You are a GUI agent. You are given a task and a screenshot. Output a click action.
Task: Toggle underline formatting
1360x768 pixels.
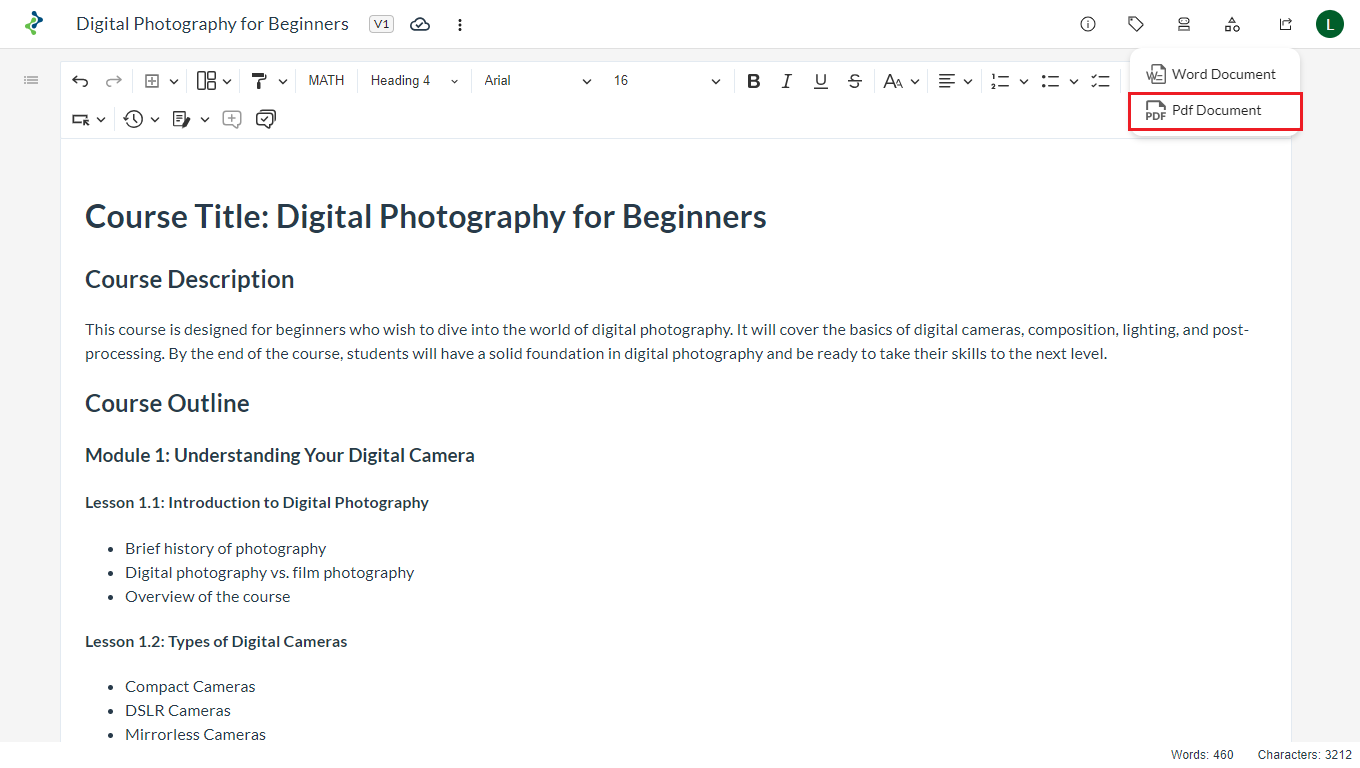click(821, 81)
